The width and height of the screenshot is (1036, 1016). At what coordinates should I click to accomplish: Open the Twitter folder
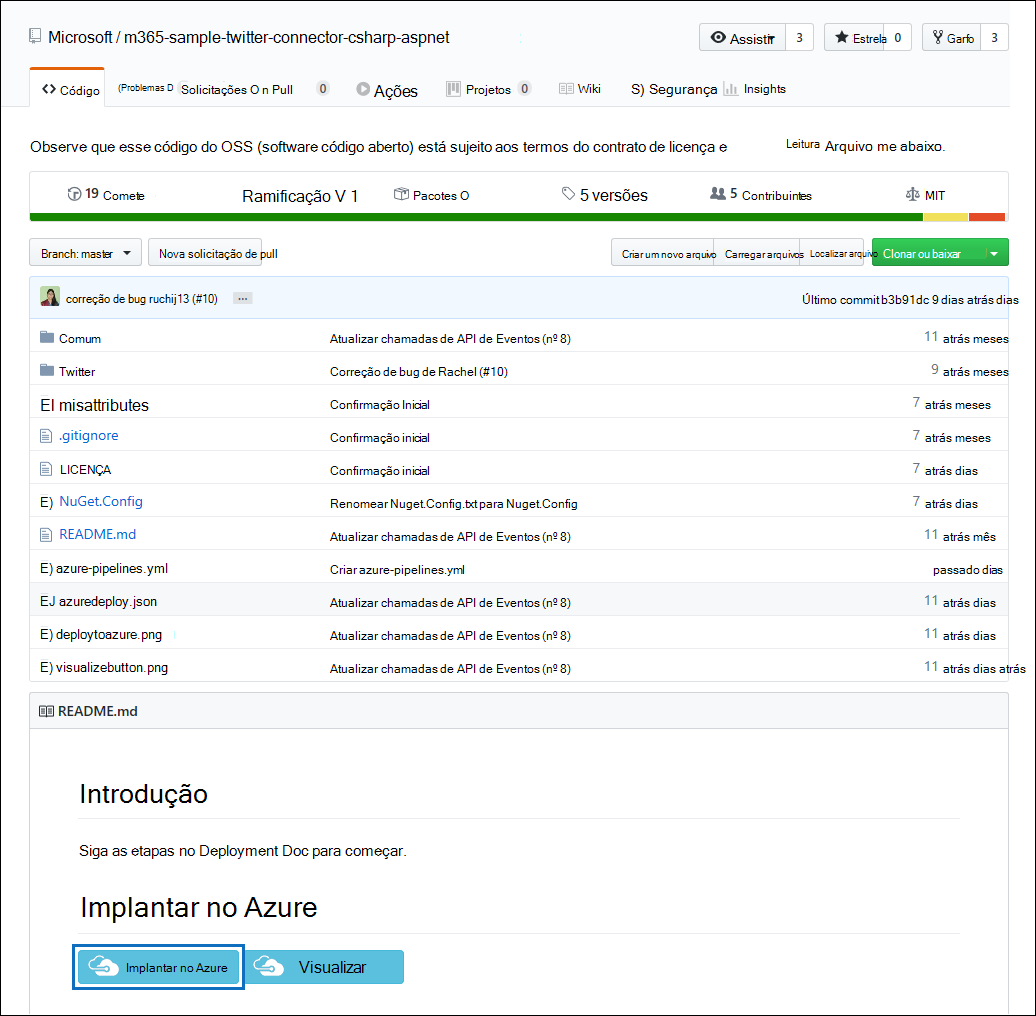pyautogui.click(x=77, y=371)
